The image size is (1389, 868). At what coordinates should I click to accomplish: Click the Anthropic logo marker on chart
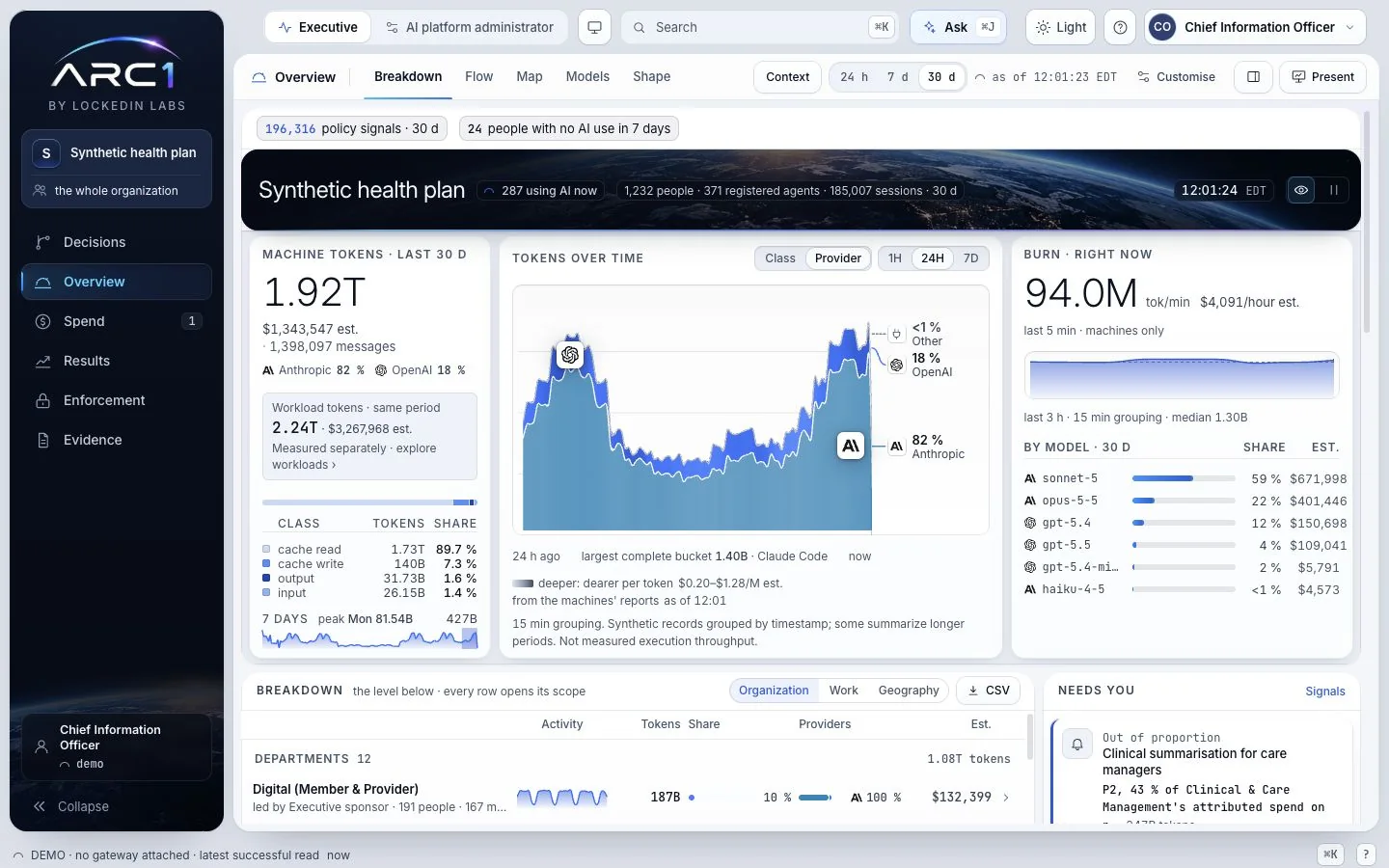[850, 446]
